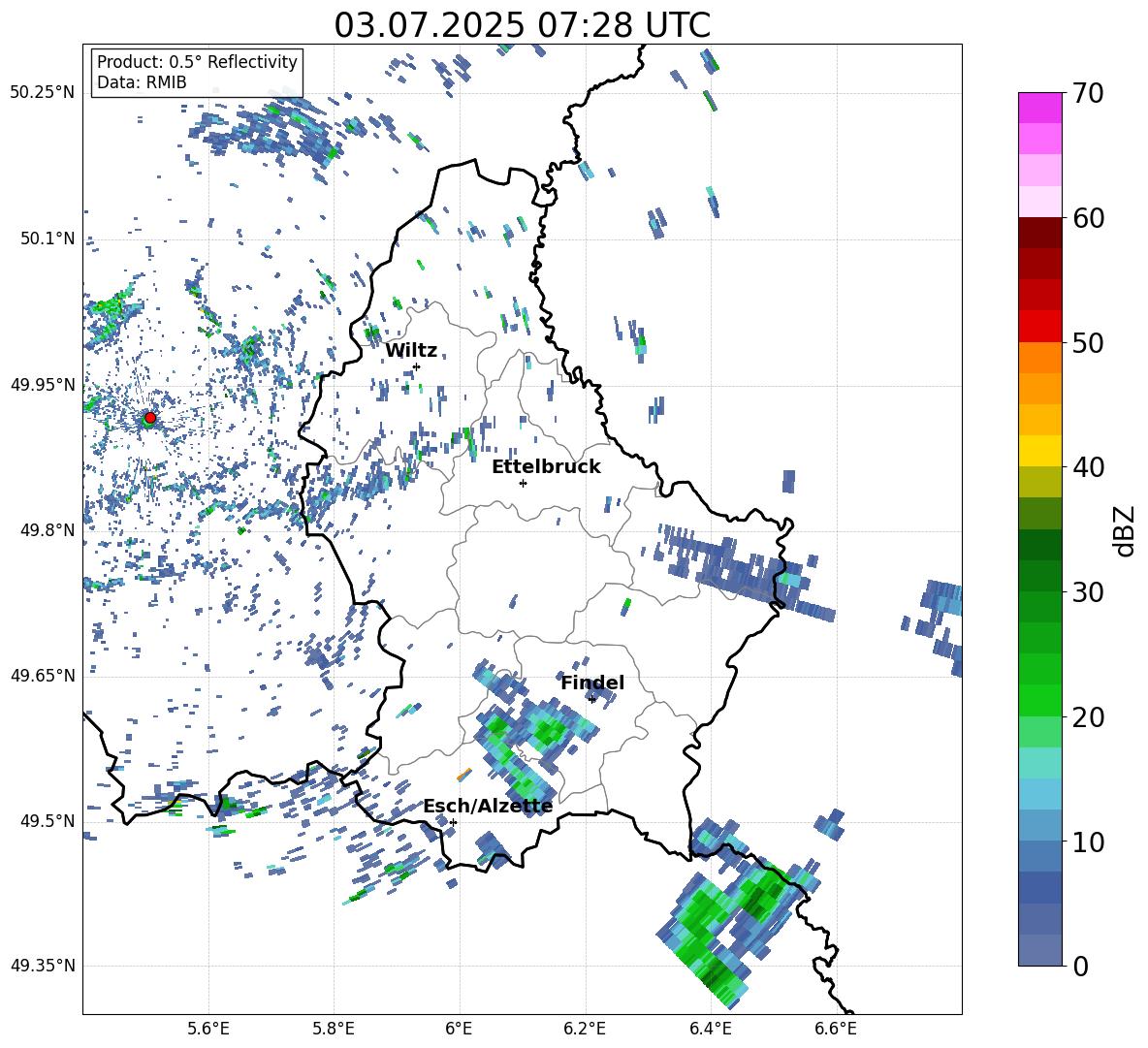Screen dimensions: 1148x1048
Task: Click the Esch/Alzette city label
Action: 488,806
